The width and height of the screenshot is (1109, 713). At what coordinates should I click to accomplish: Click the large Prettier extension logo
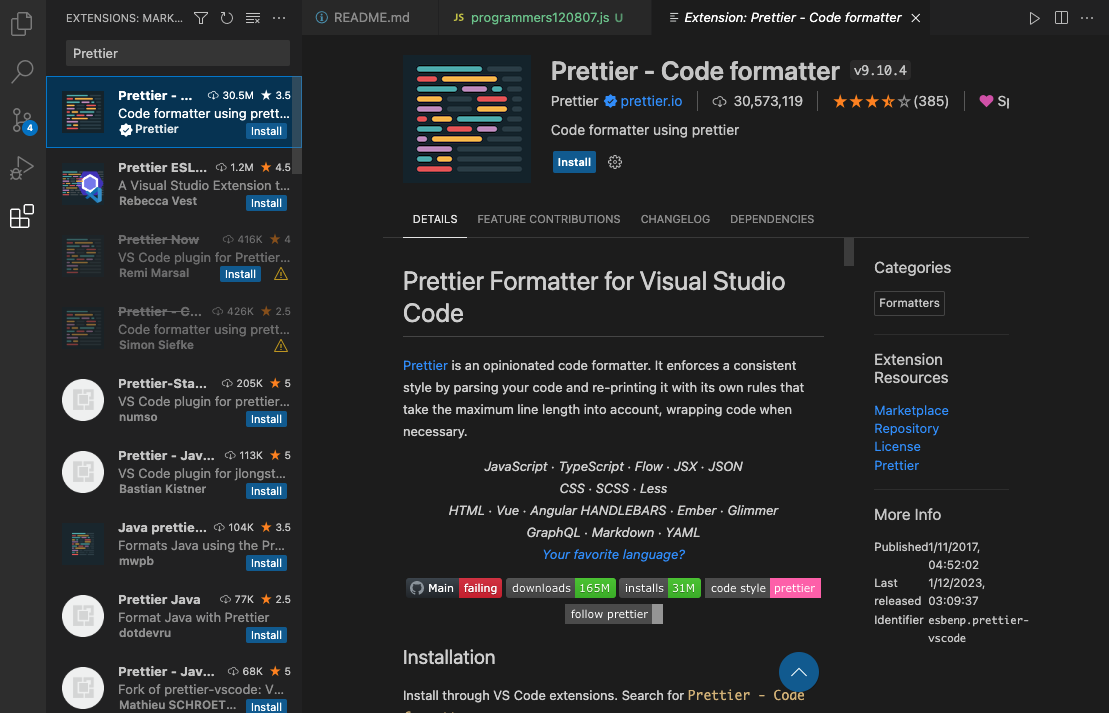pos(468,119)
